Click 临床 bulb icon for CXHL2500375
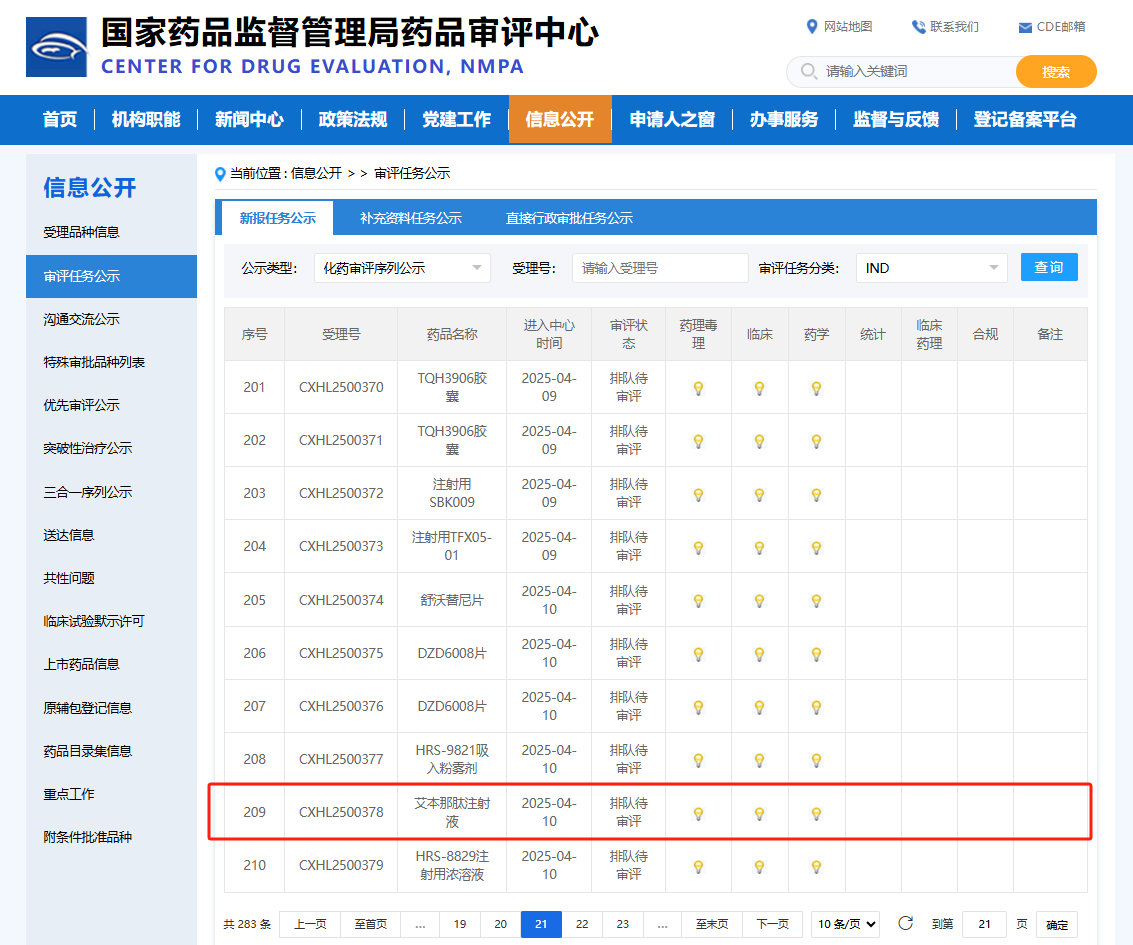Image resolution: width=1133 pixels, height=945 pixels. [759, 654]
